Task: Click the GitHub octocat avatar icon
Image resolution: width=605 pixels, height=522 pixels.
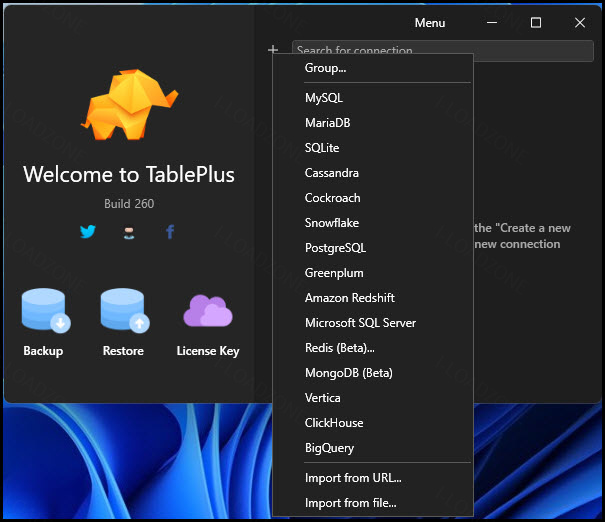Action: [x=129, y=232]
